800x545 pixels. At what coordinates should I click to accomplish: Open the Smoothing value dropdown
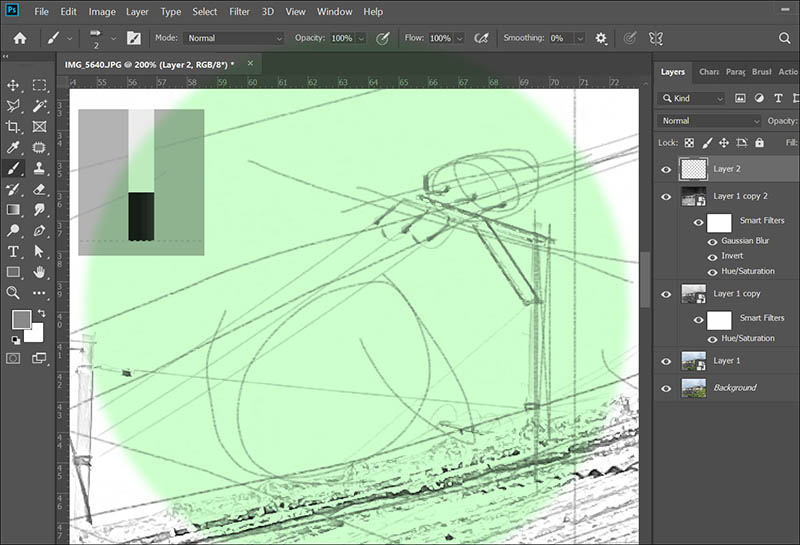point(580,38)
